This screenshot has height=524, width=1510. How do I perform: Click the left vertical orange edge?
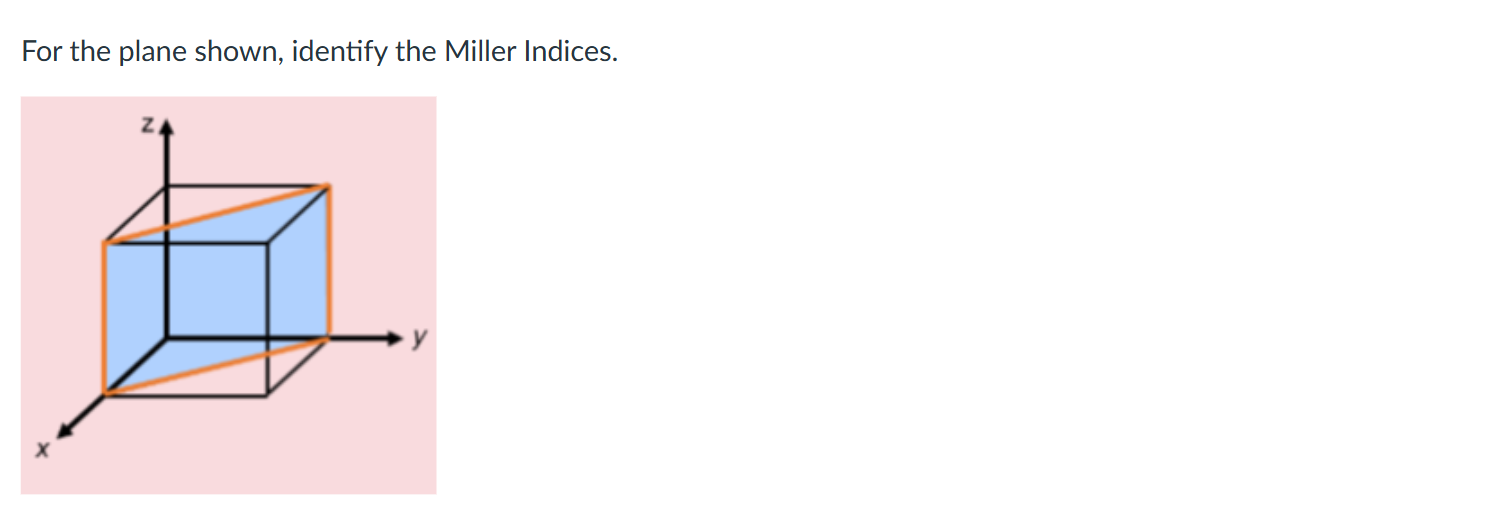105,317
